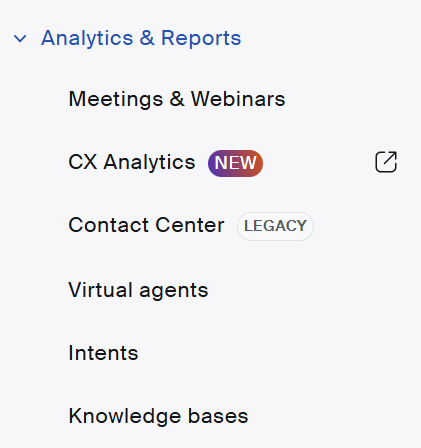Click the NEW badge next to CX Analytics
The height and width of the screenshot is (448, 421).
click(235, 163)
